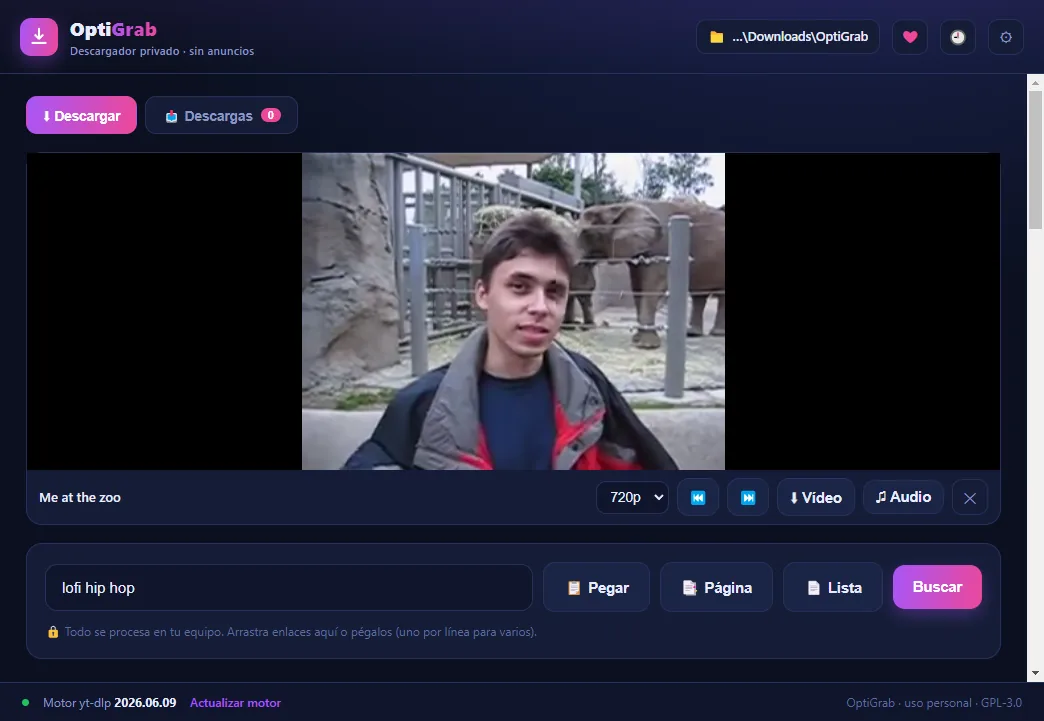1044x721 pixels.
Task: Click the Motor yt-dlp 2026.06.09 version text
Action: (110, 702)
